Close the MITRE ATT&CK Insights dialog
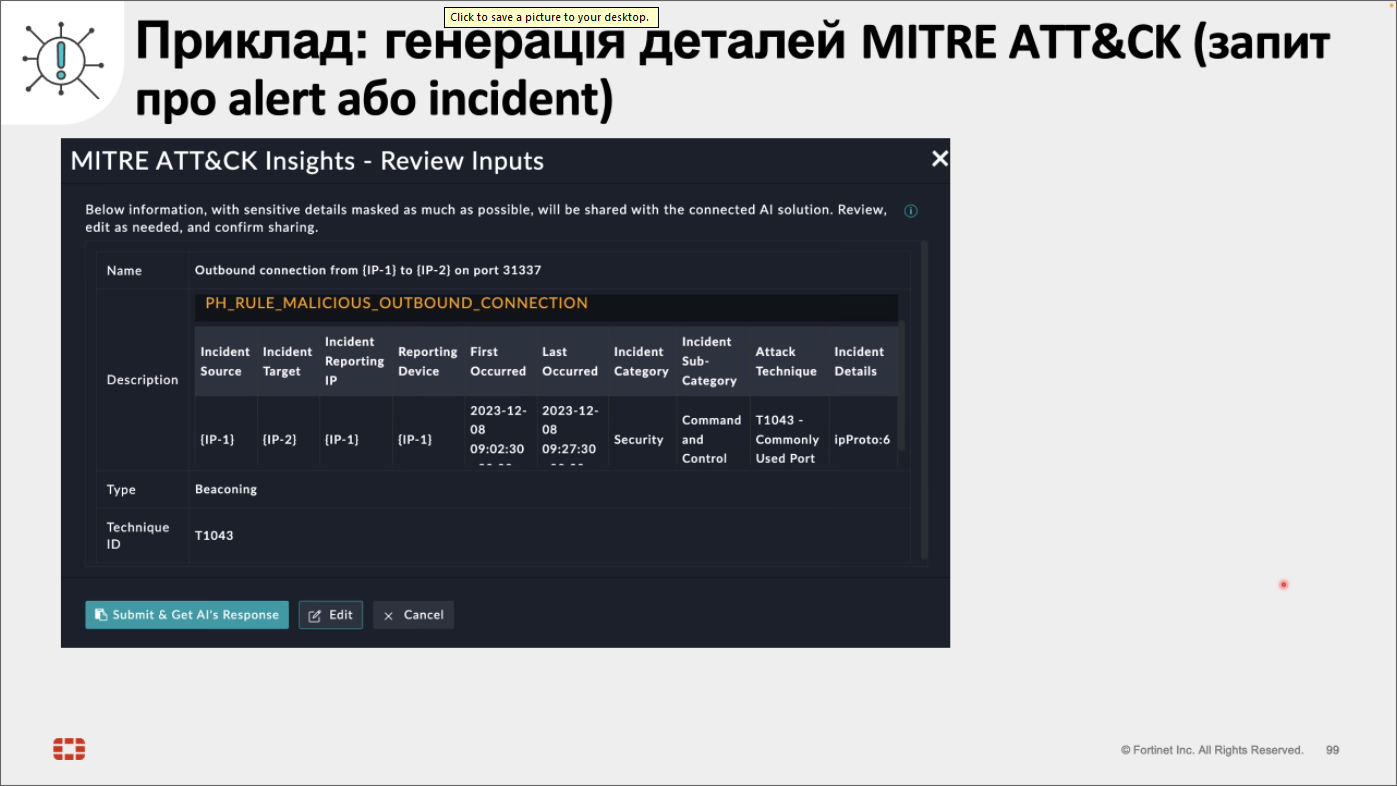 point(939,159)
